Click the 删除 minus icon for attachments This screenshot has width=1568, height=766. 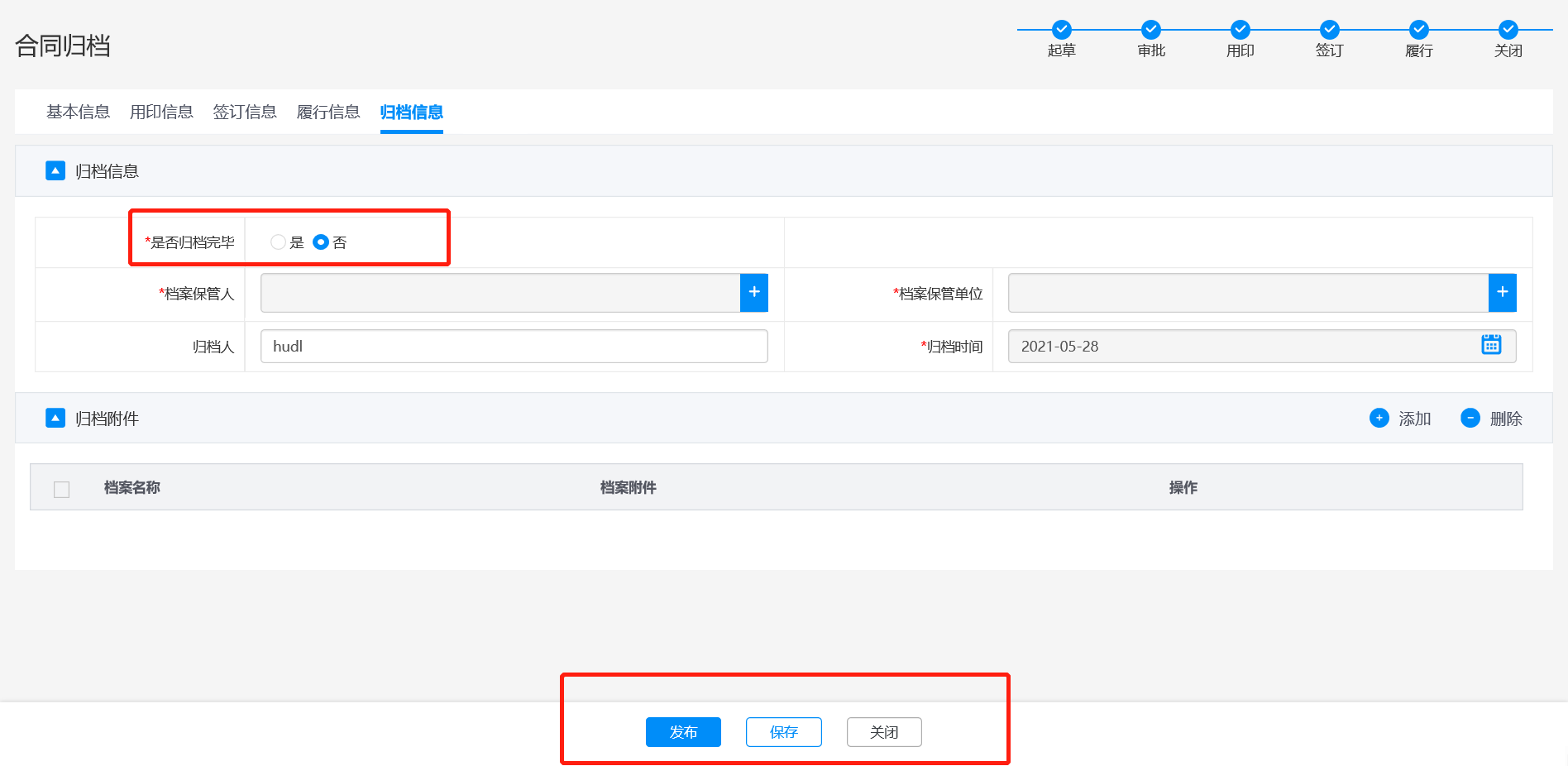1470,419
